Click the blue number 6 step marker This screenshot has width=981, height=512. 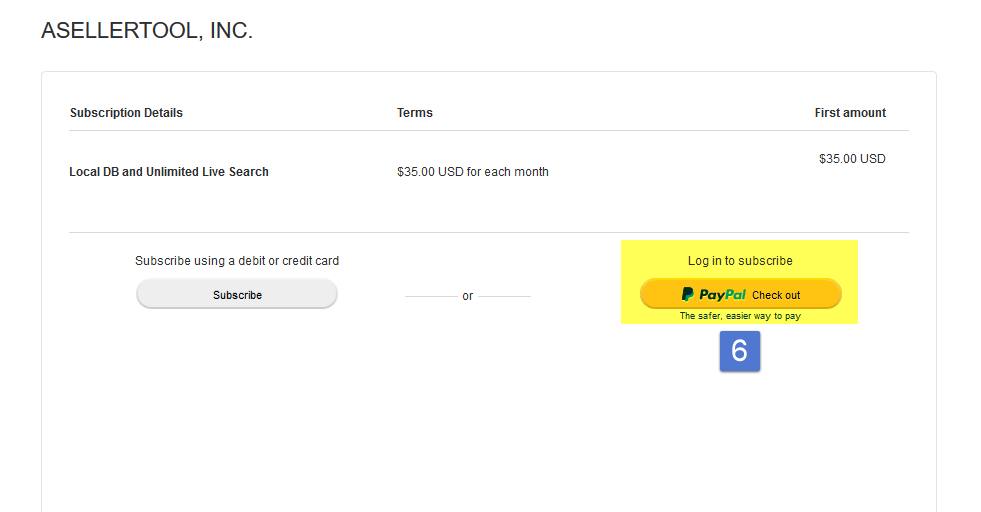(x=740, y=351)
